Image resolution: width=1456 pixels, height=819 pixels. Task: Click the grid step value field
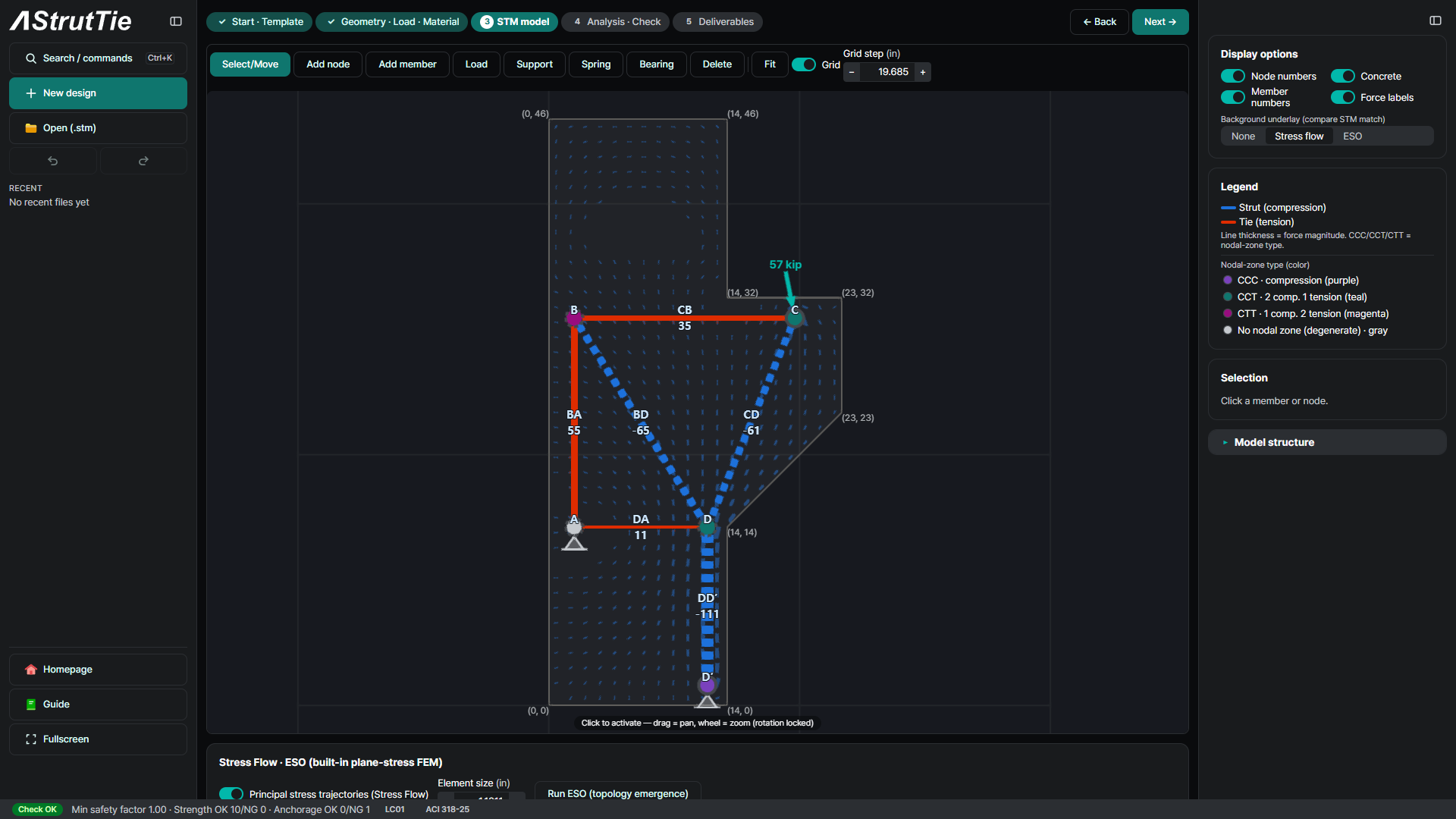(x=887, y=72)
